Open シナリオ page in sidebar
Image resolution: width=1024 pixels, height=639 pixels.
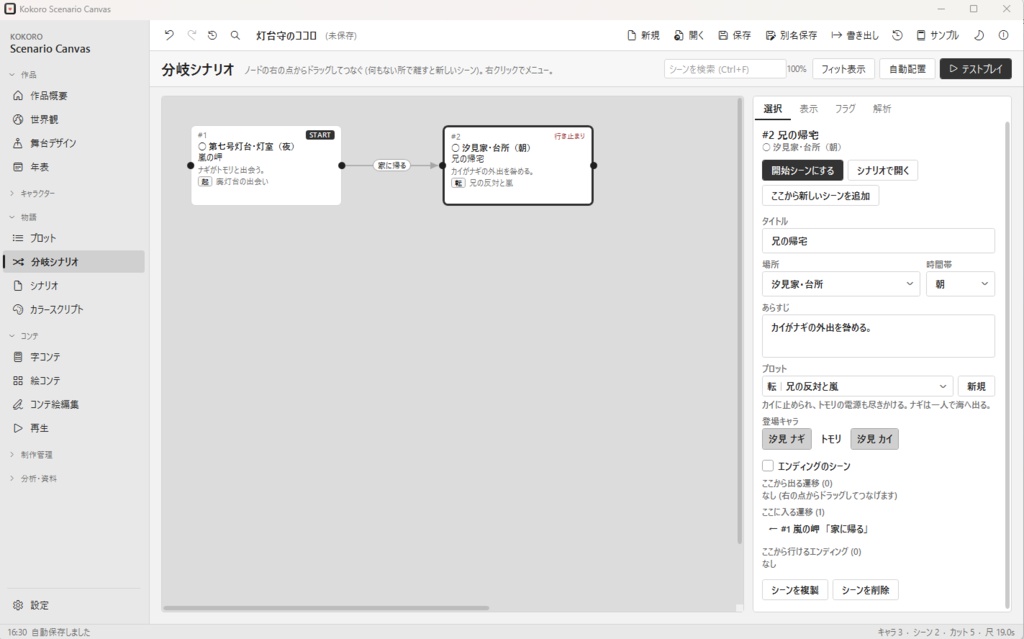click(x=74, y=286)
